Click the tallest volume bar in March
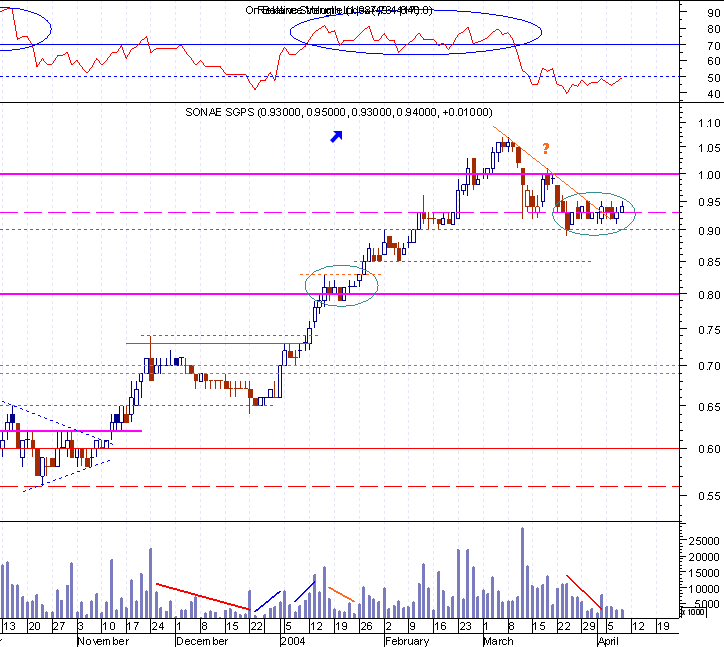 [523, 573]
